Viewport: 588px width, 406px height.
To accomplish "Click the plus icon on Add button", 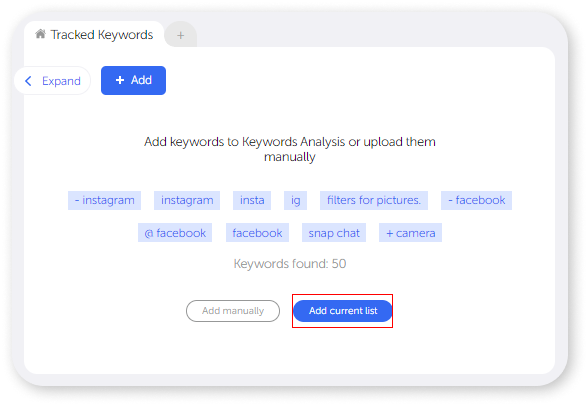I will click(x=120, y=80).
